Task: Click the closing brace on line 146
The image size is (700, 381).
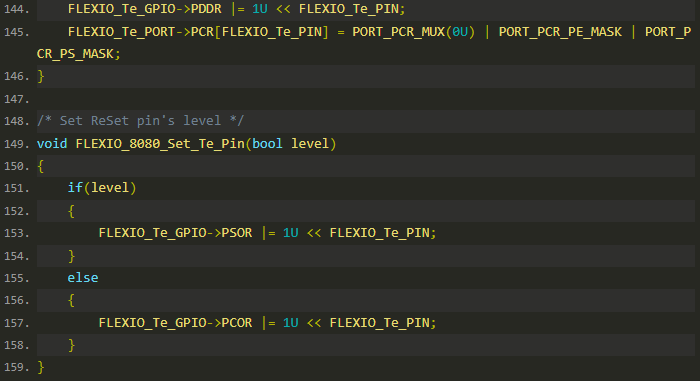Action: point(41,76)
